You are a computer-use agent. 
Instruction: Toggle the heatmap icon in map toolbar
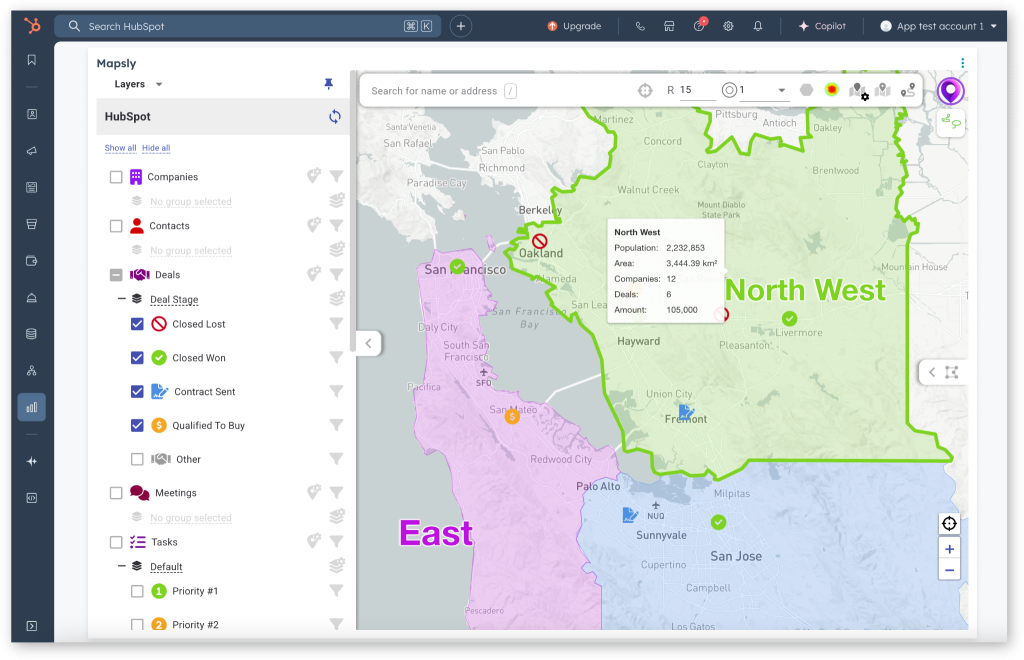pyautogui.click(x=831, y=90)
